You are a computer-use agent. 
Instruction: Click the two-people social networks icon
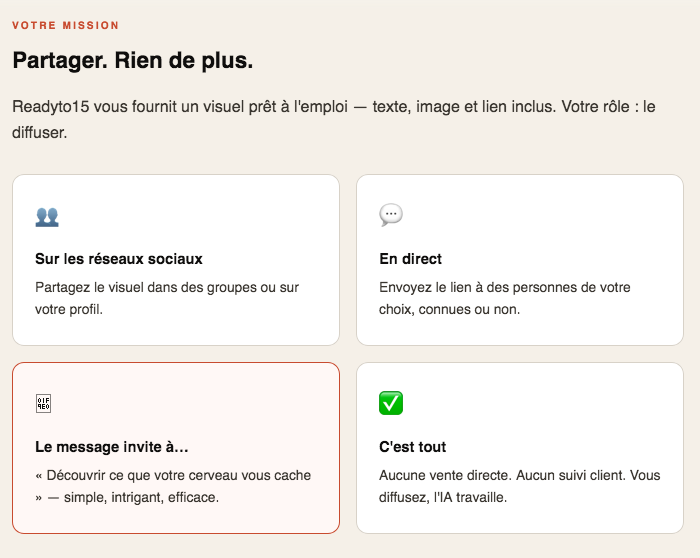[x=47, y=215]
